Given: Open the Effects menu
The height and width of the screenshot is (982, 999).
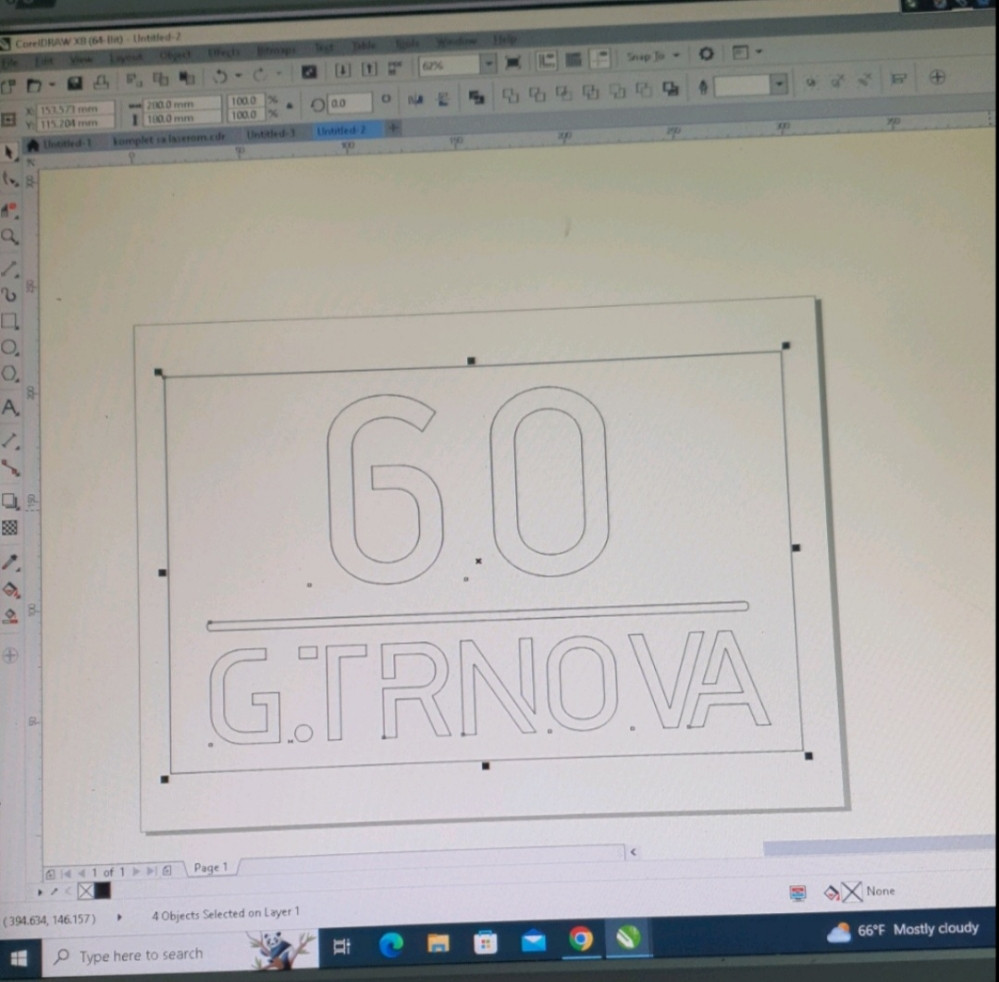Looking at the screenshot, I should [x=224, y=52].
